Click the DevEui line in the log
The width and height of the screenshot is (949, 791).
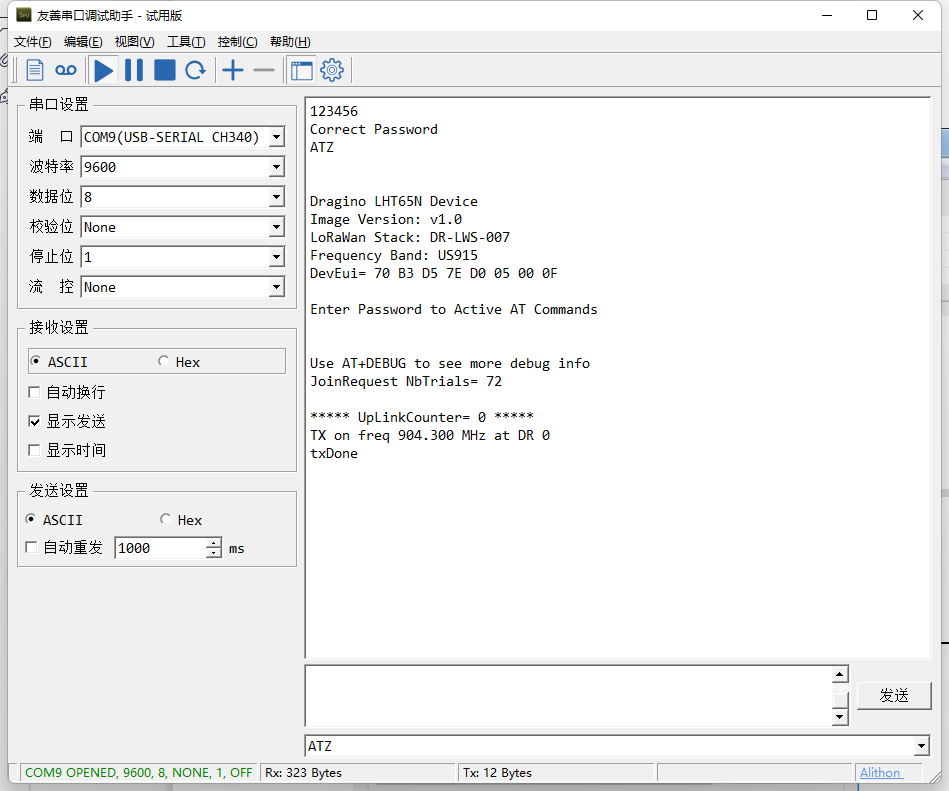(433, 274)
